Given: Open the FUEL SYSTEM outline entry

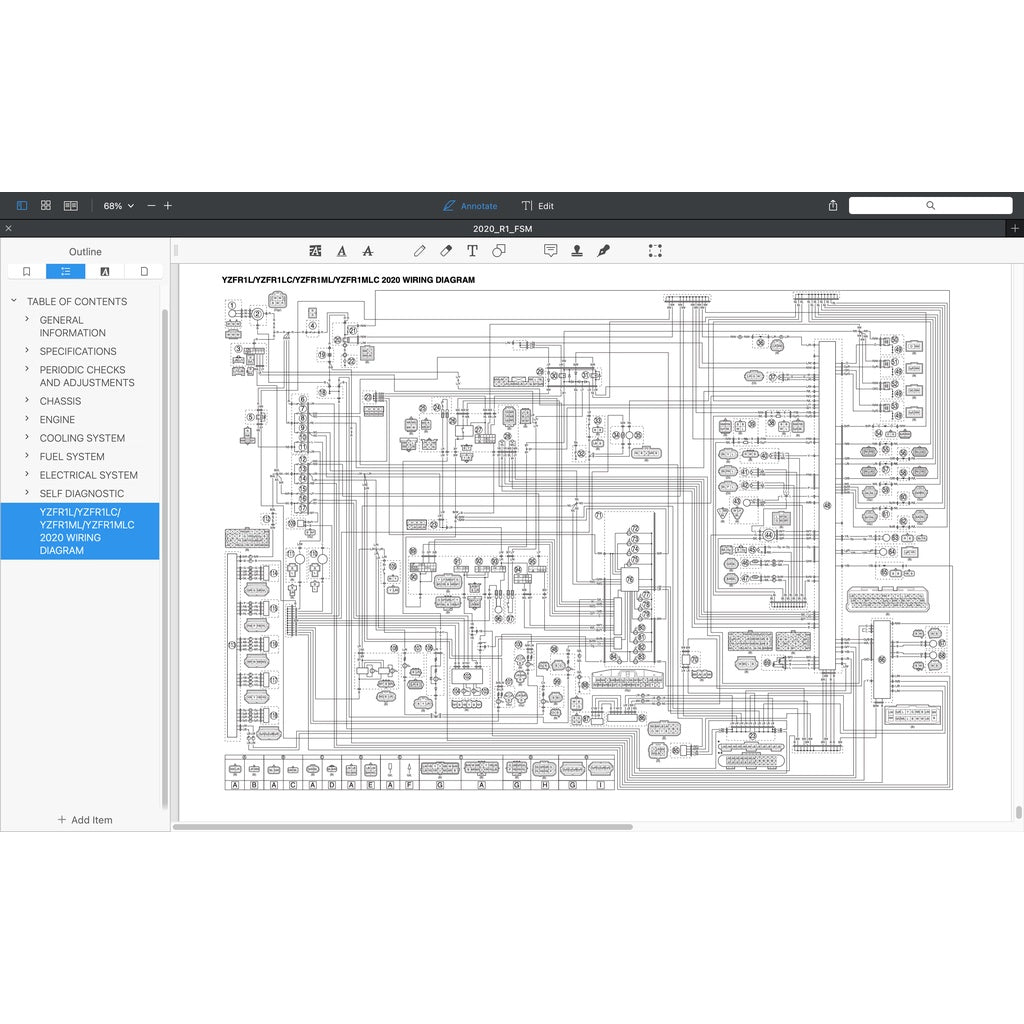Looking at the screenshot, I should point(72,457).
